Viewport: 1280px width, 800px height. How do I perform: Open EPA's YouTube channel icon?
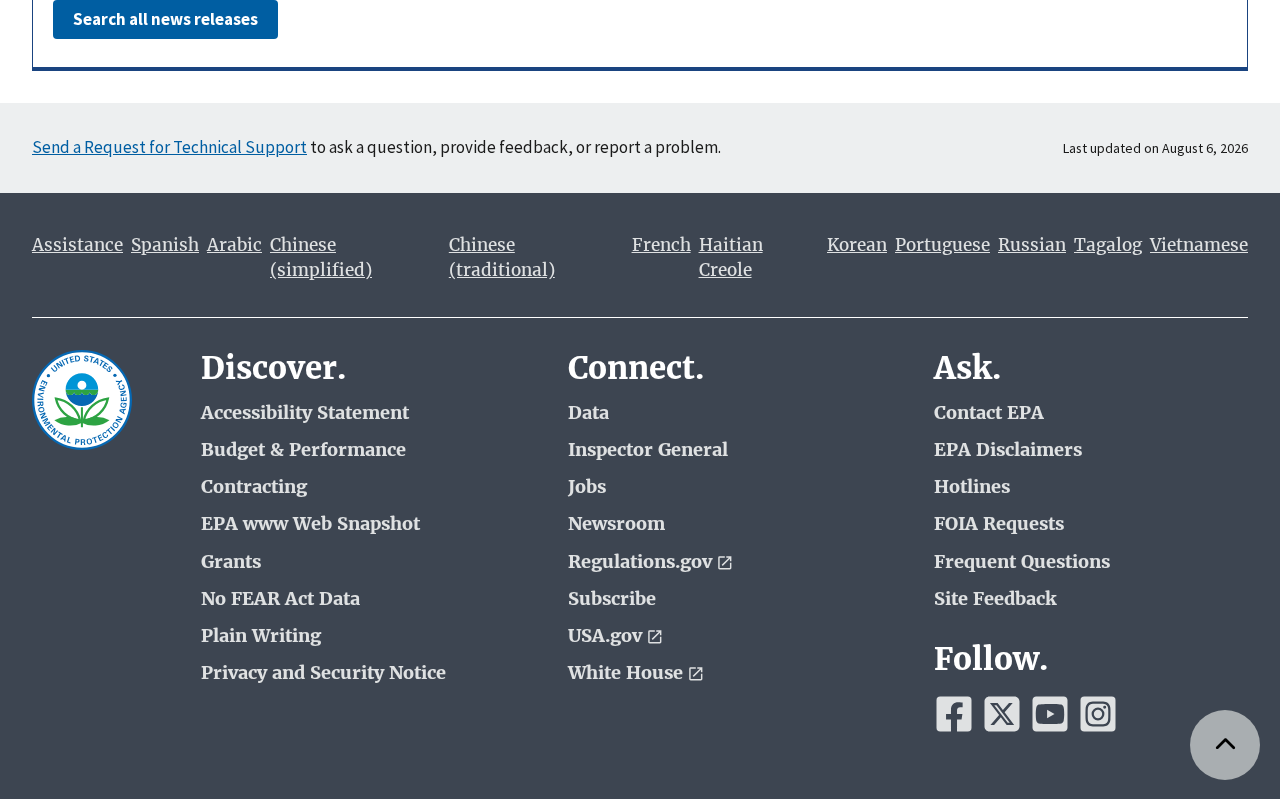pyautogui.click(x=1050, y=714)
